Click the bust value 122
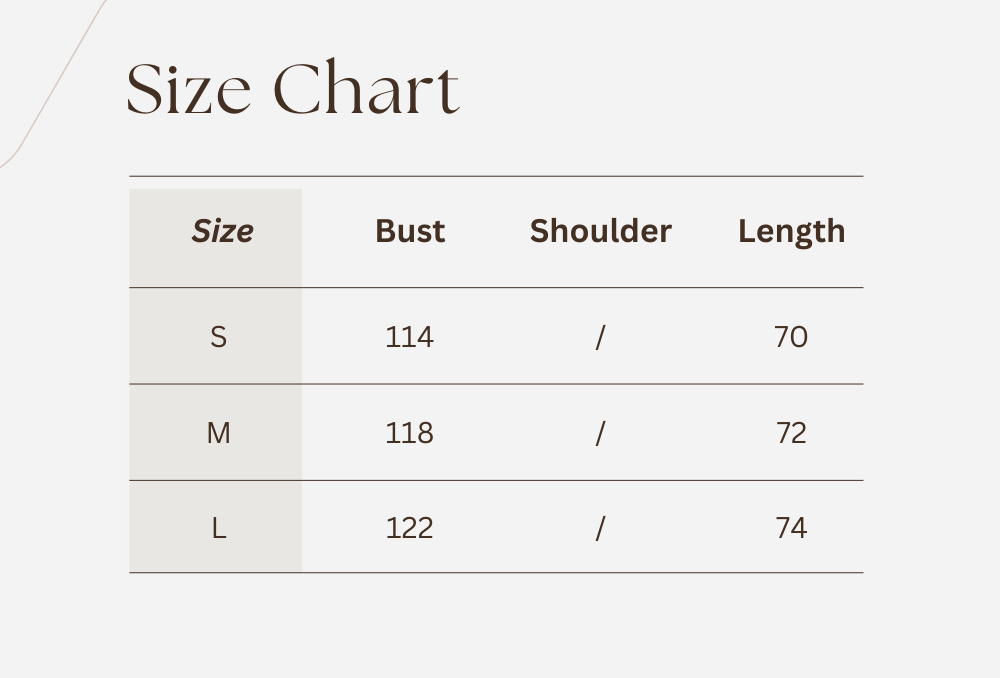Image resolution: width=1000 pixels, height=678 pixels. tap(409, 528)
